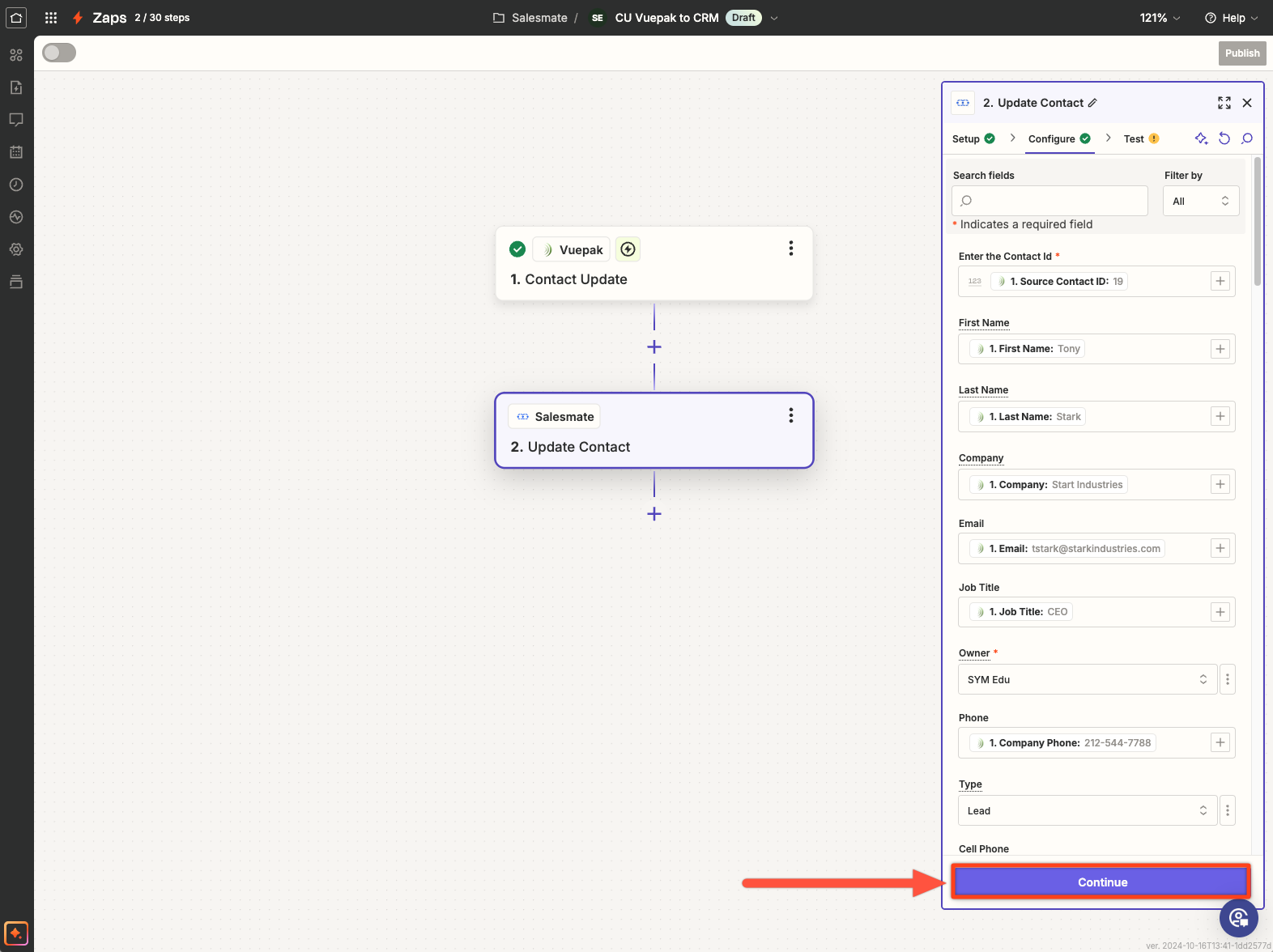This screenshot has width=1273, height=952.
Task: Click the Zap history clock icon
Action: (x=16, y=185)
